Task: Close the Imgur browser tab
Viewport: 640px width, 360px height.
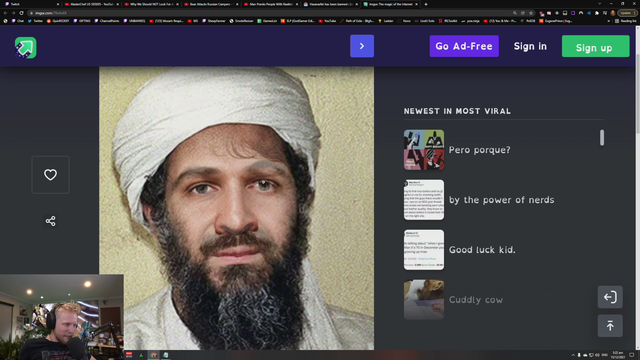Action: [416, 4]
